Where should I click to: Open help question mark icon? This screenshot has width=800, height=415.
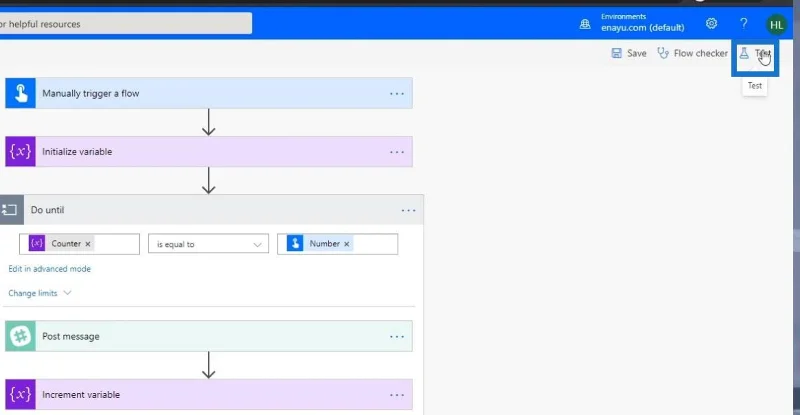coord(743,23)
